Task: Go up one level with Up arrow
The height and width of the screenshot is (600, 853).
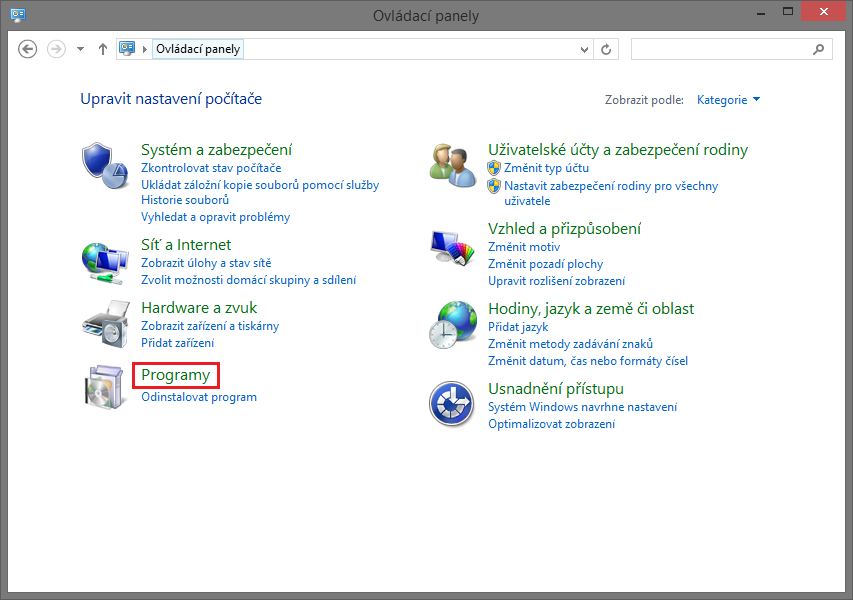Action: pyautogui.click(x=102, y=49)
